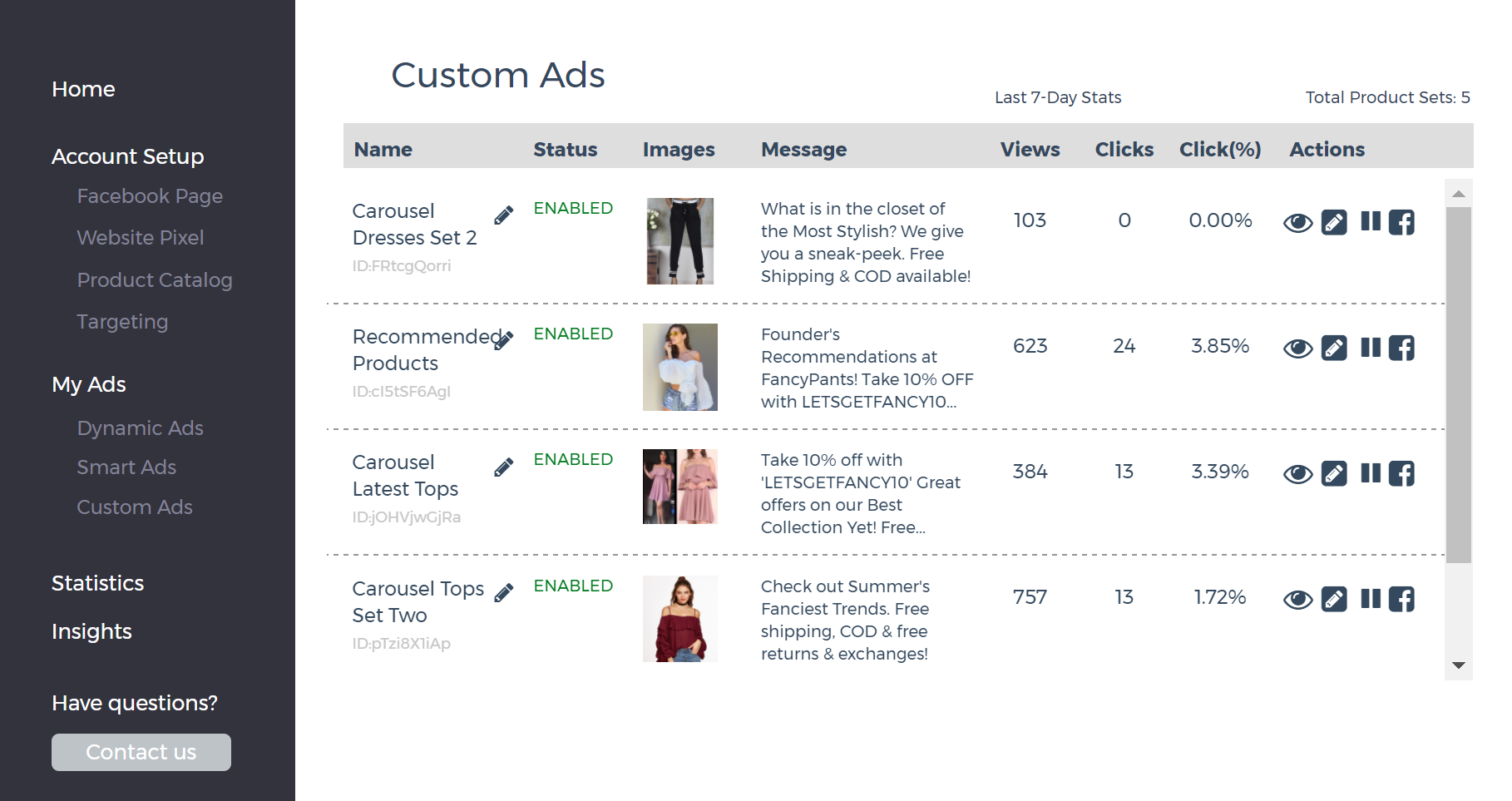This screenshot has height=801, width=1512.
Task: Open Recommended Products image thumbnail
Action: click(x=679, y=367)
